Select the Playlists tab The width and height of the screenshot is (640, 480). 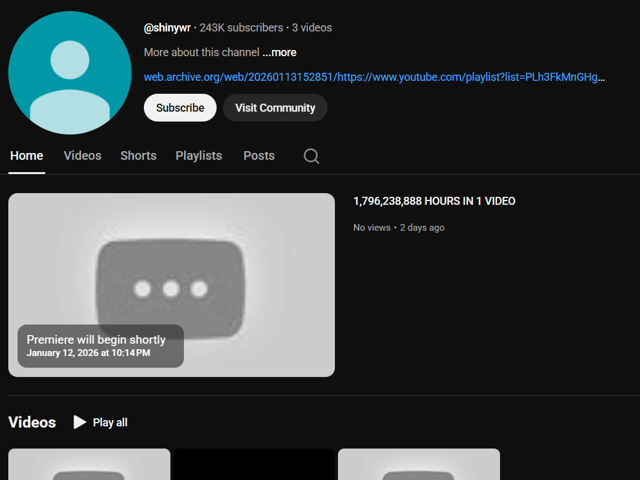click(x=199, y=156)
